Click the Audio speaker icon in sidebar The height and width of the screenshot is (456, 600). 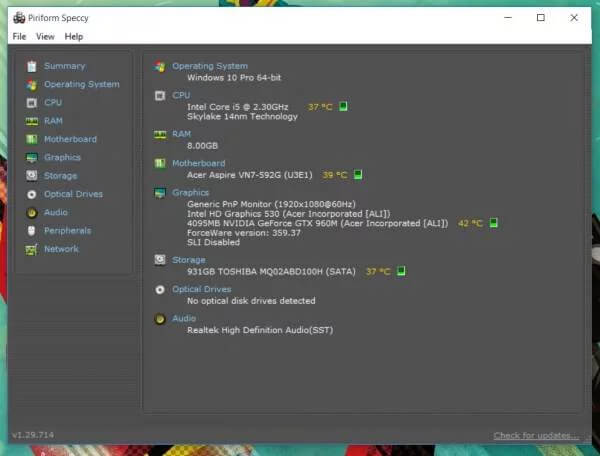point(32,213)
